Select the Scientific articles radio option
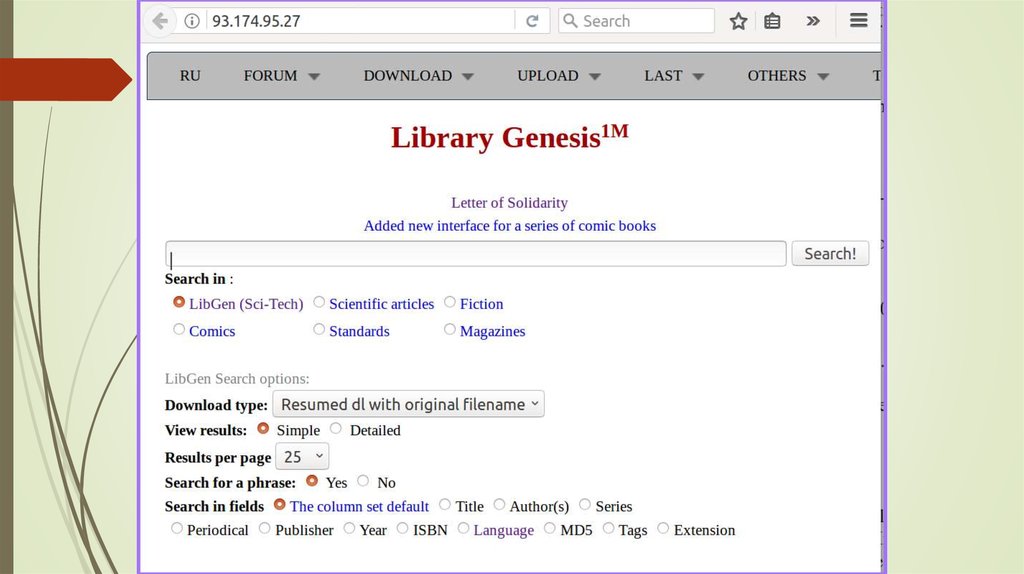The image size is (1024, 574). (319, 302)
